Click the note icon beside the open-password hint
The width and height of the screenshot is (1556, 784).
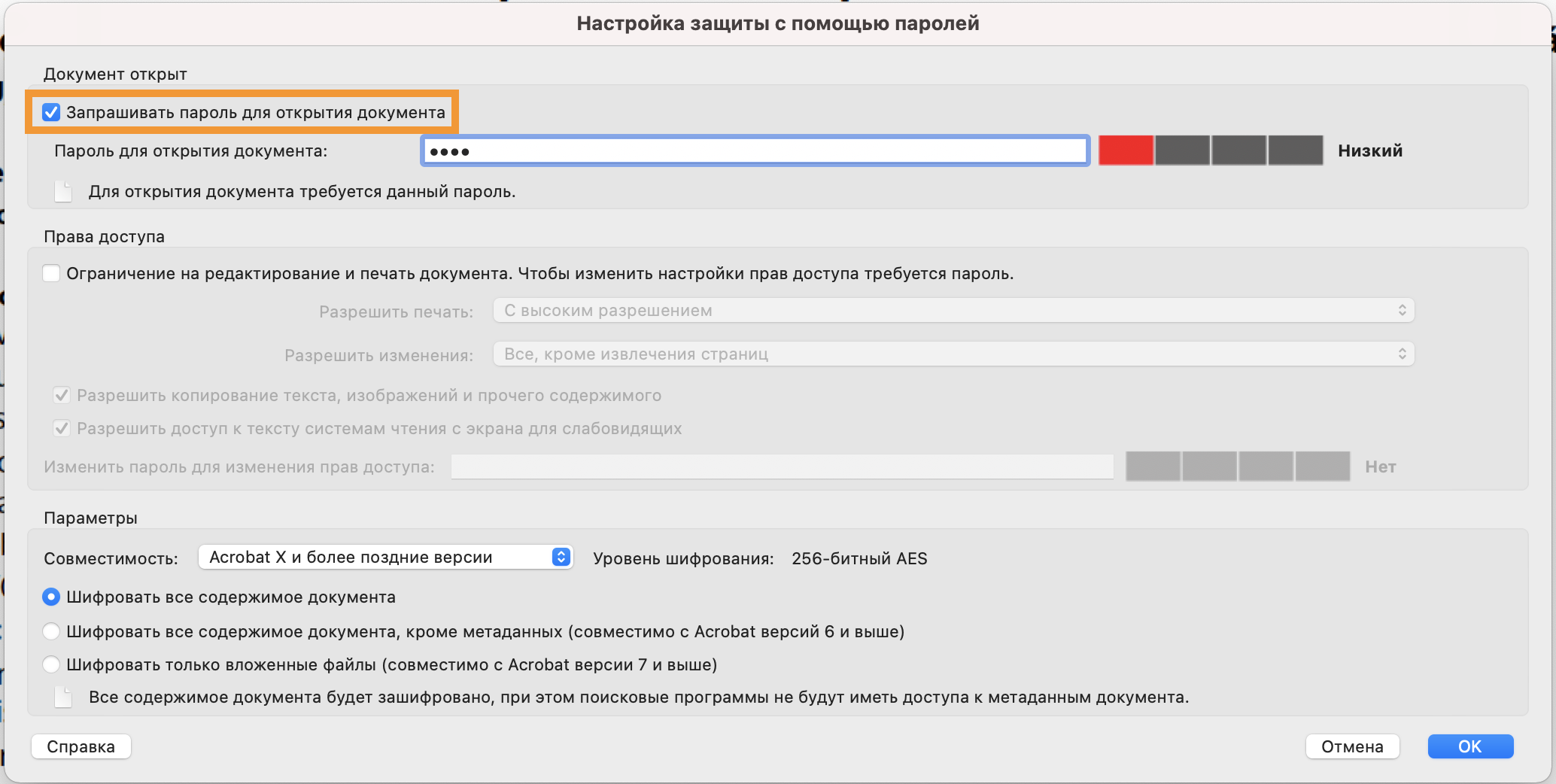click(x=64, y=192)
